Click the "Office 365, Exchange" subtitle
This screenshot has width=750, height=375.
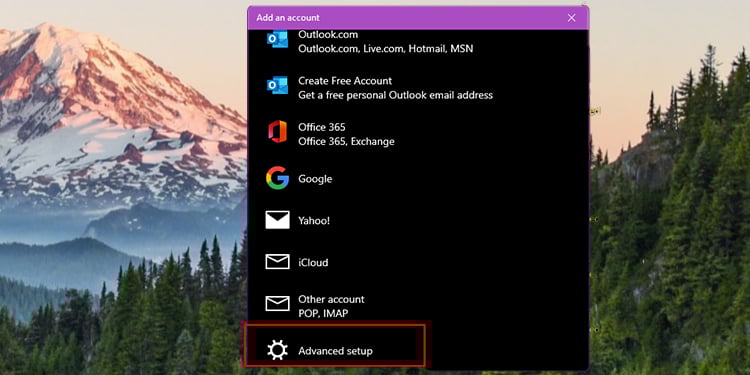(x=346, y=142)
